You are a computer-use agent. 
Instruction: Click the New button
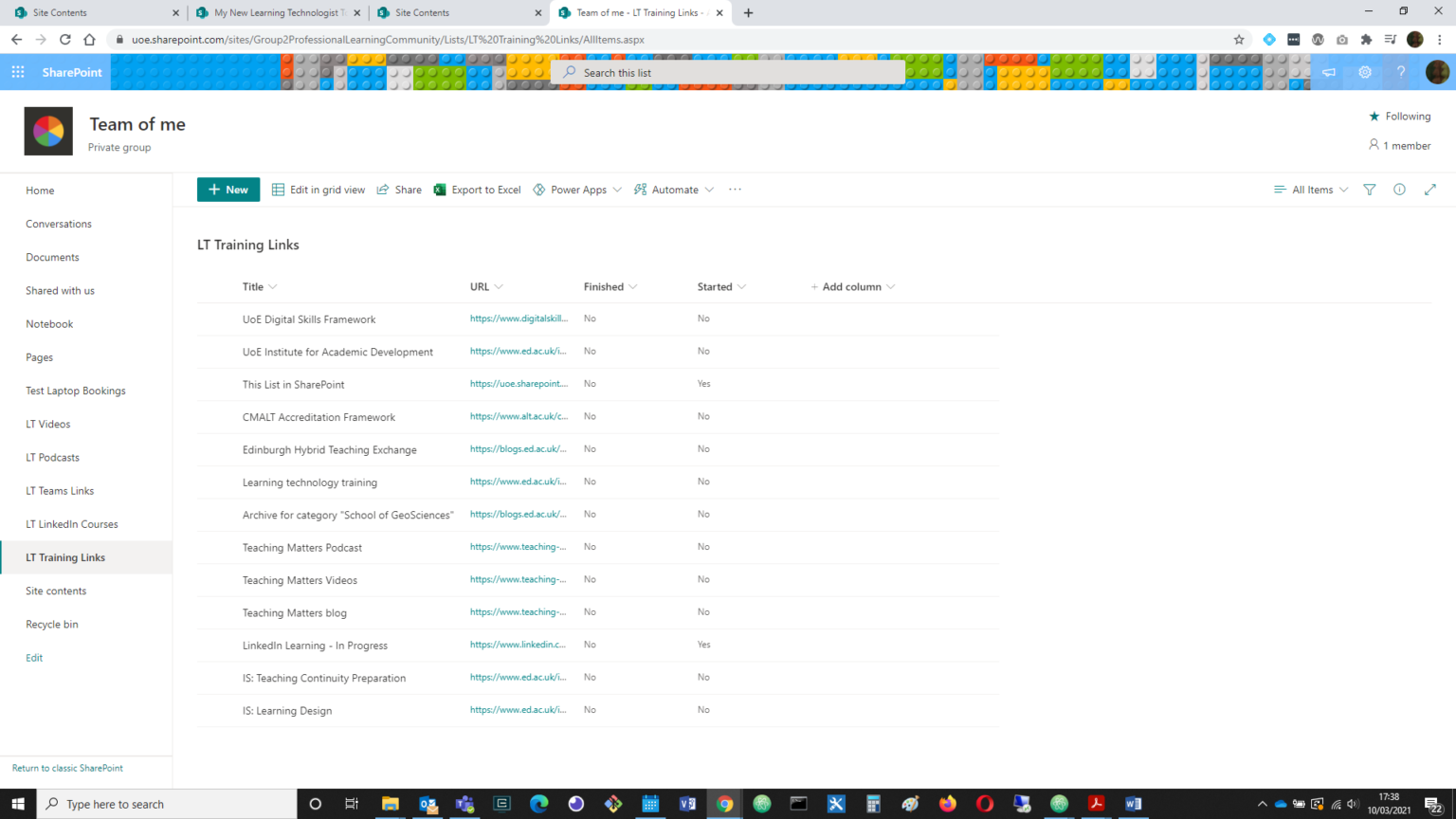click(x=227, y=190)
